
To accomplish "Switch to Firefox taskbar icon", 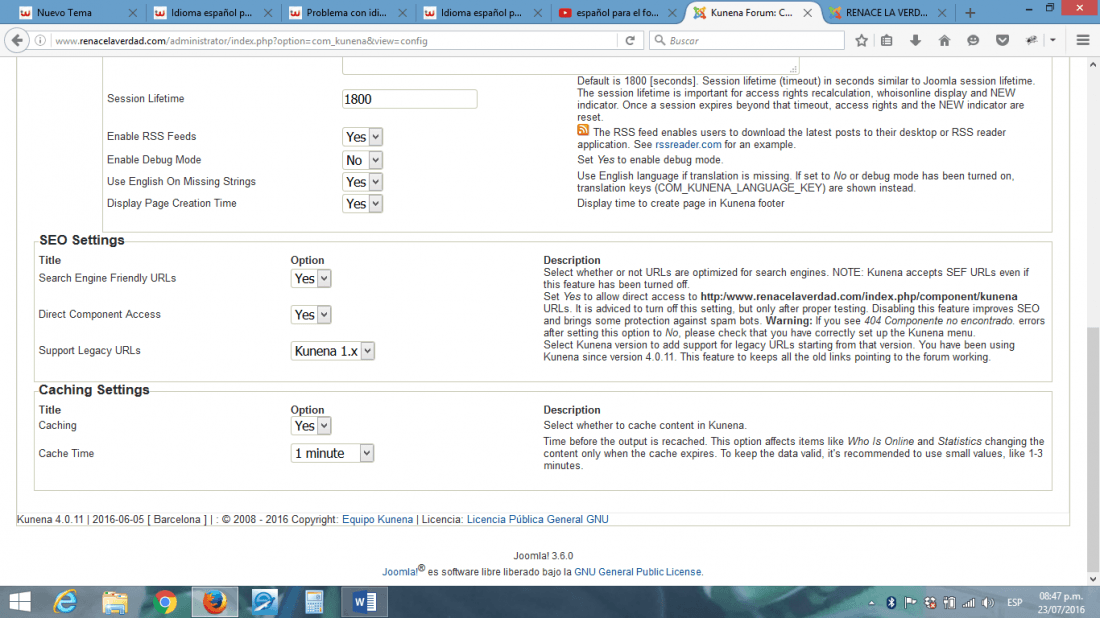I will pos(215,602).
